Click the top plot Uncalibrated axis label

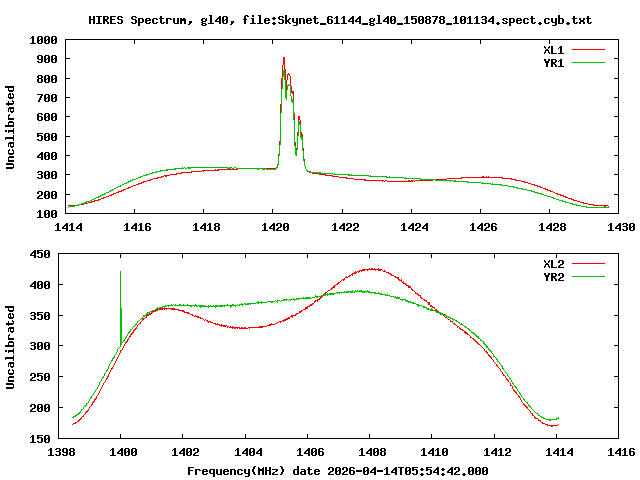click(x=10, y=127)
